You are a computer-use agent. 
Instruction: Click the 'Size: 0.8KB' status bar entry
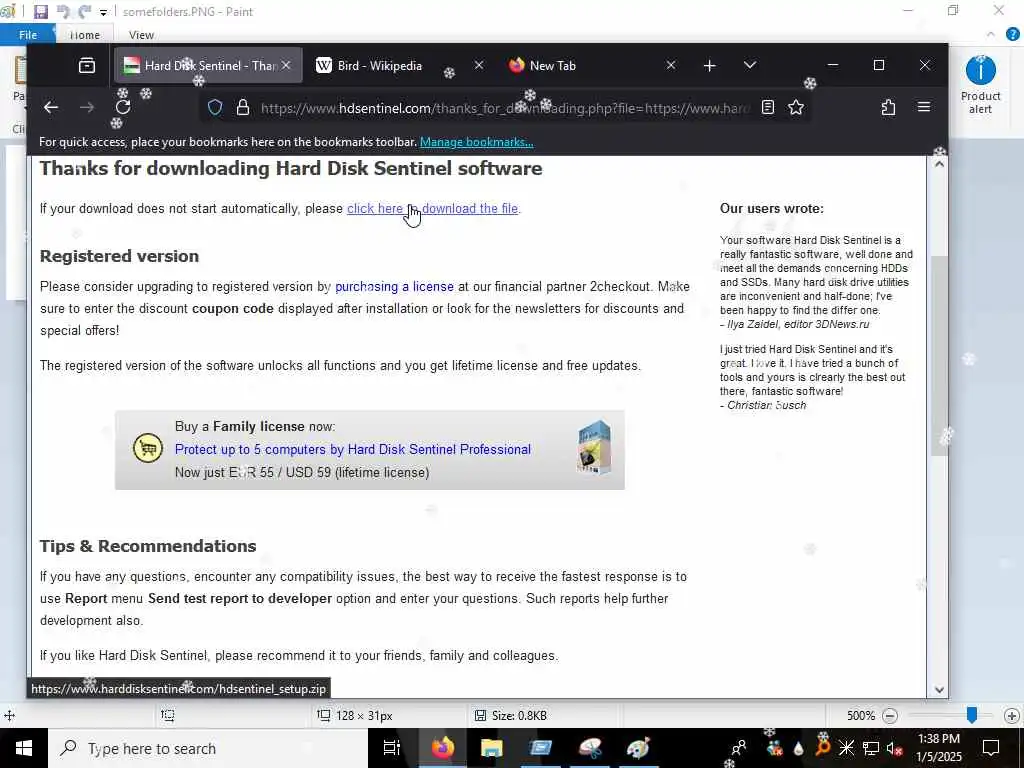(x=511, y=716)
